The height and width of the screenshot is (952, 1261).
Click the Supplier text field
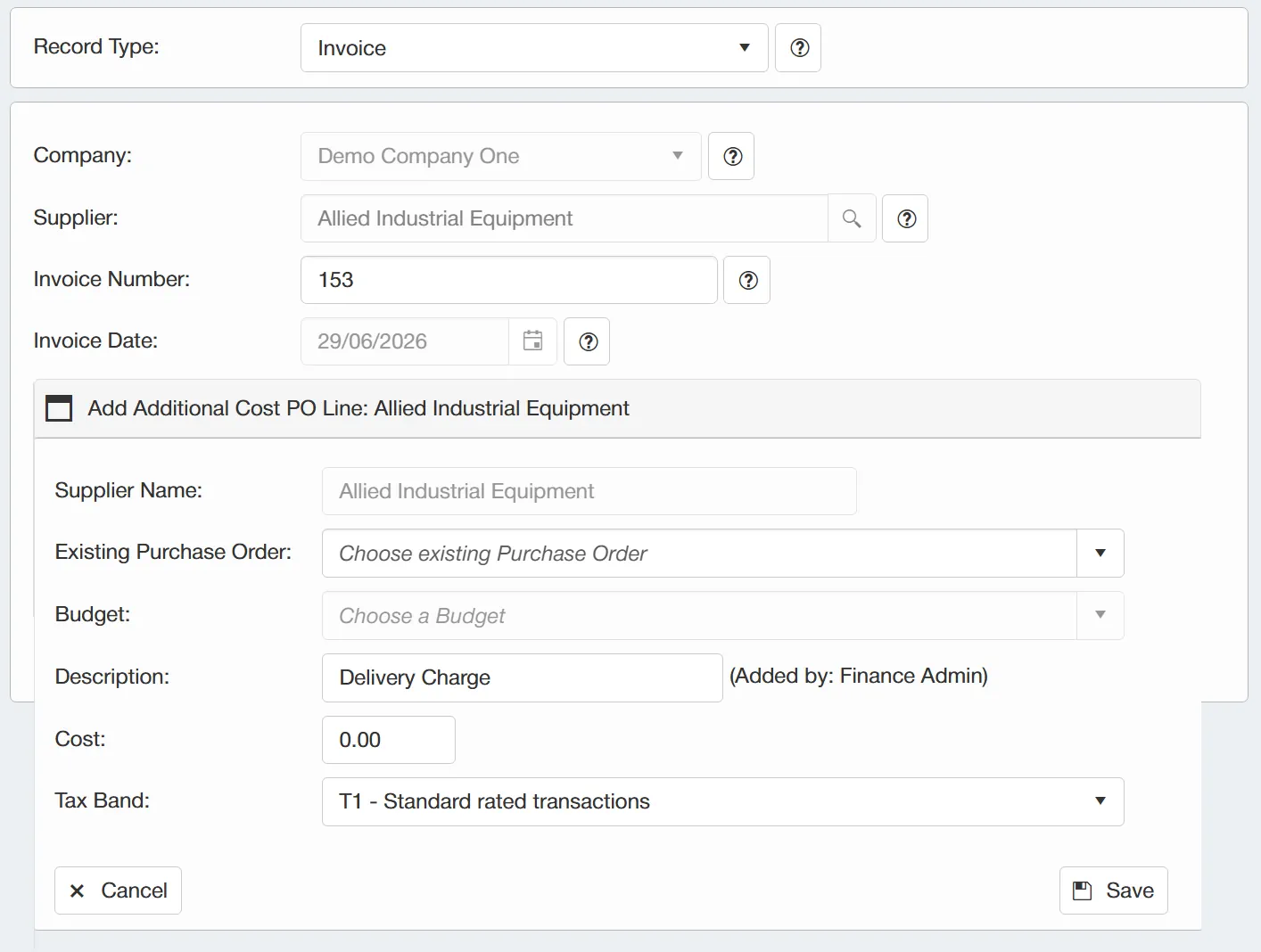pyautogui.click(x=565, y=218)
